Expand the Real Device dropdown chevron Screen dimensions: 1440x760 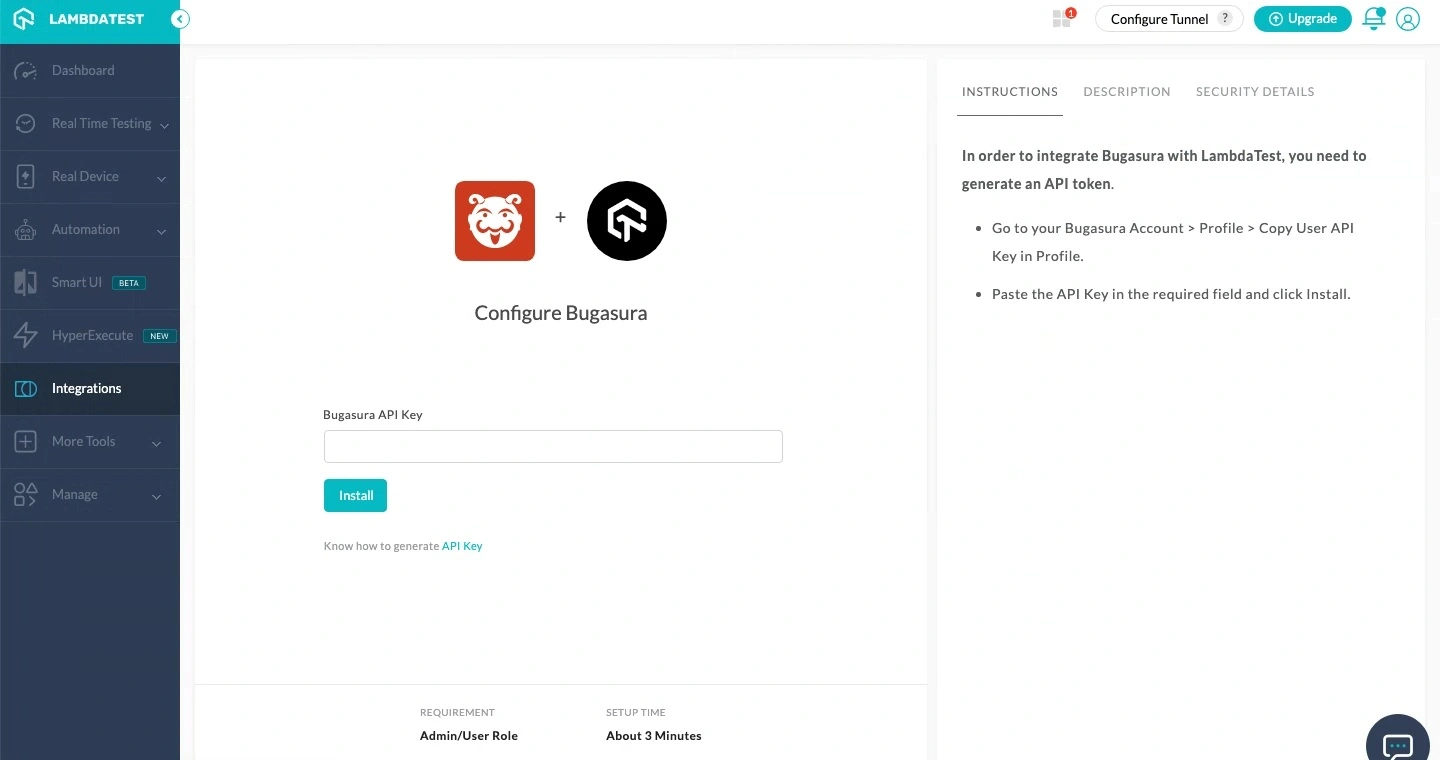(161, 178)
